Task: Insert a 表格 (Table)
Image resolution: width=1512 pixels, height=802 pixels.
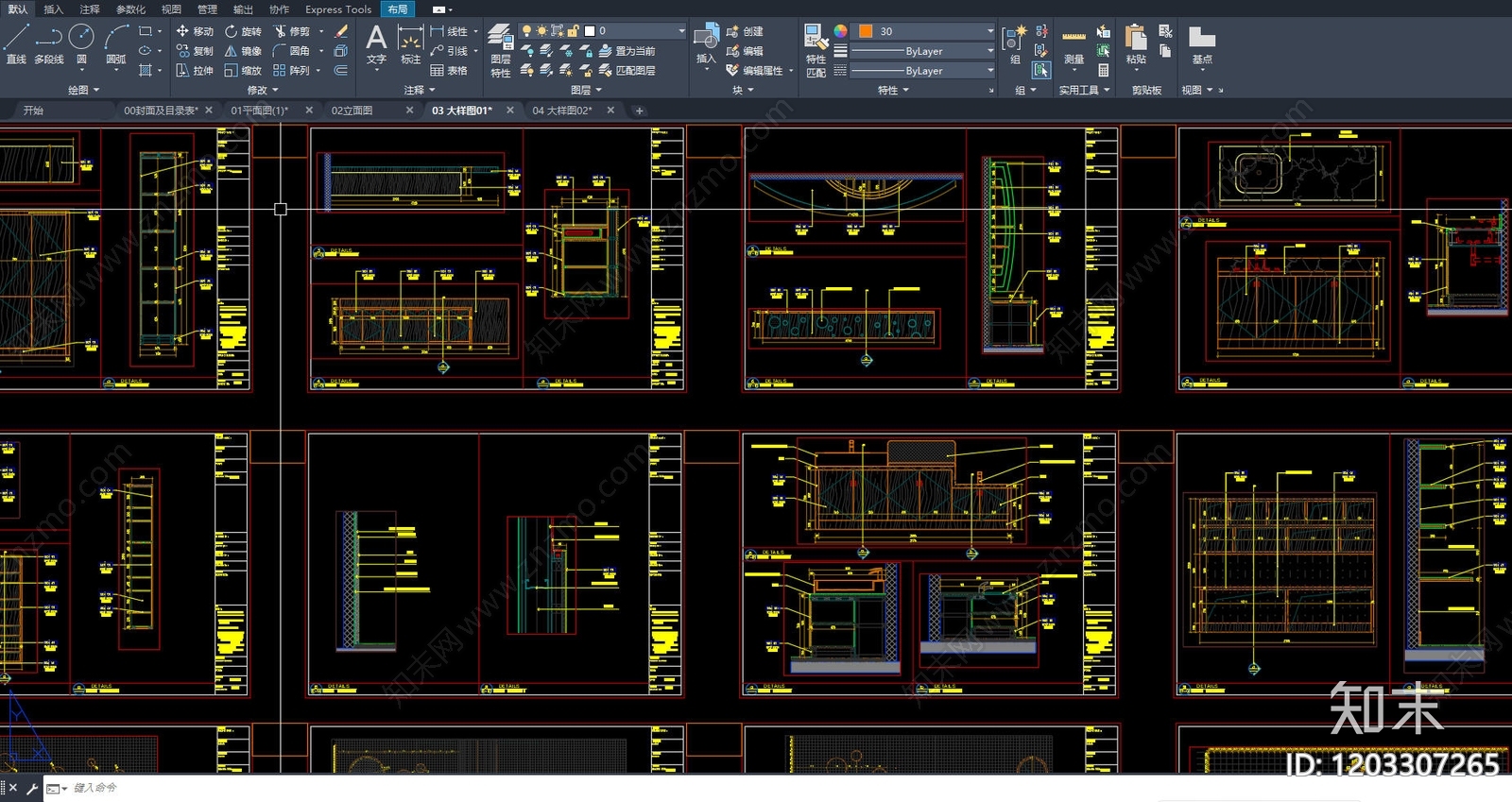Action: (449, 71)
